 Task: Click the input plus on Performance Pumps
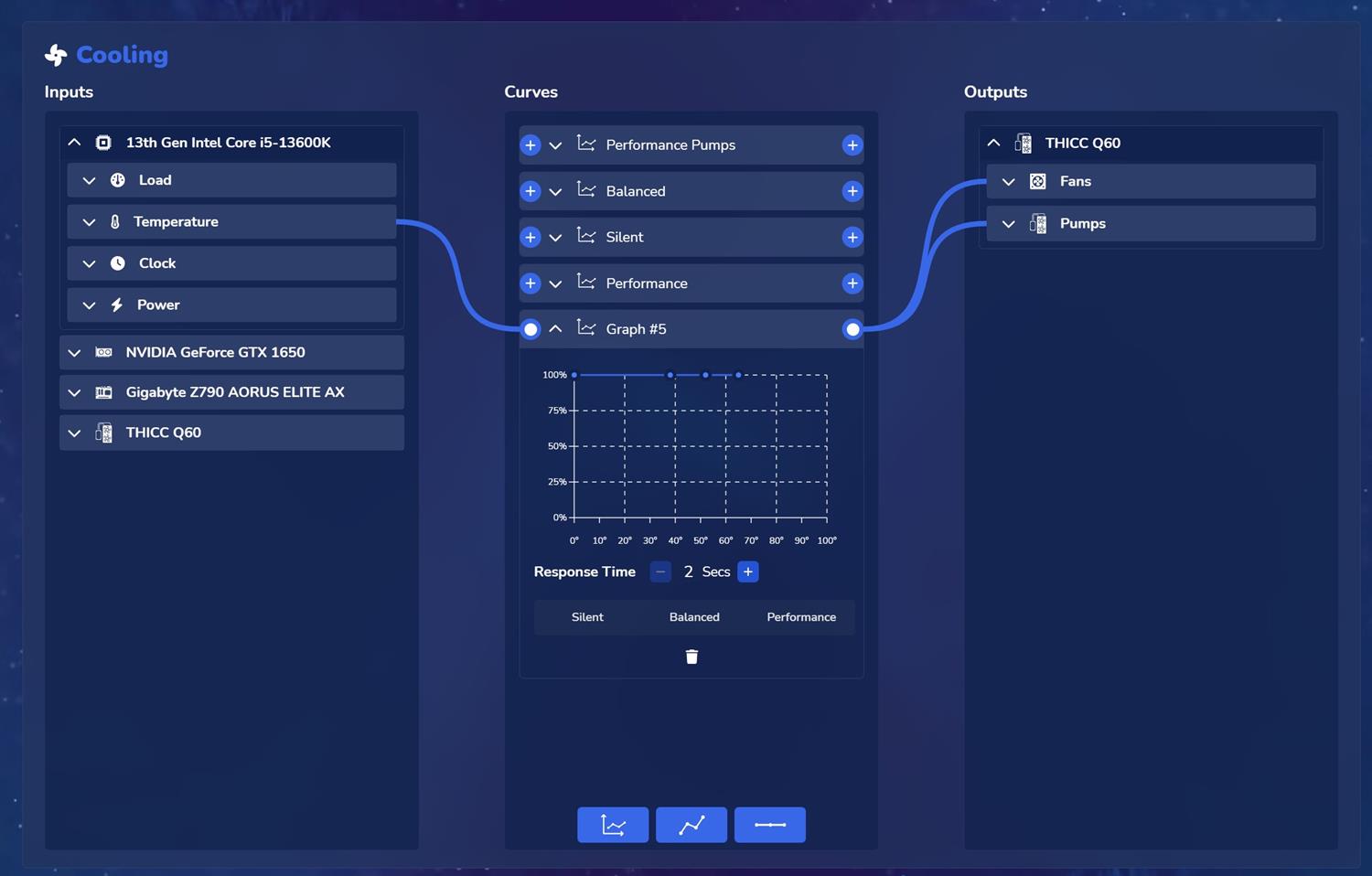coord(531,145)
